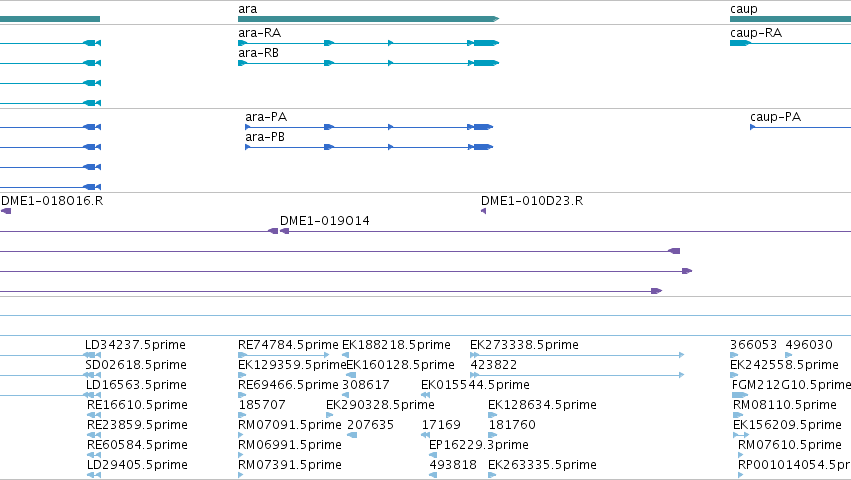Click the RP001014054.5pr EST label
This screenshot has height=480, width=851.
point(795,465)
